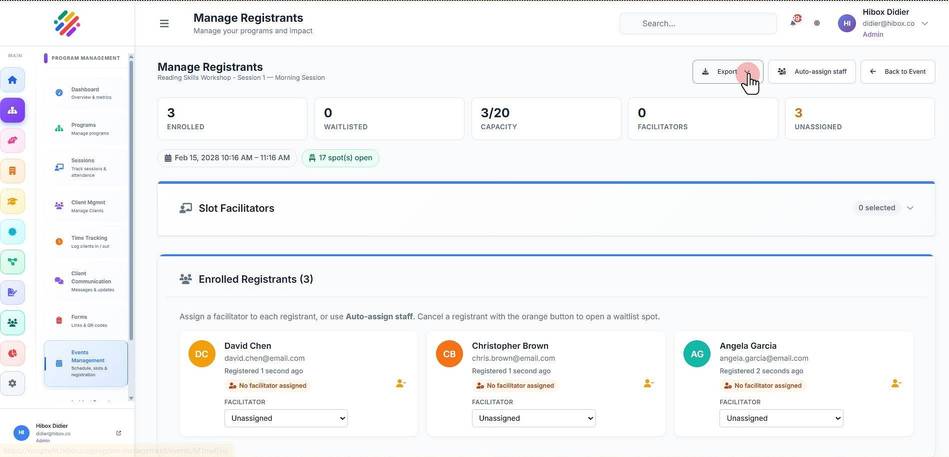The width and height of the screenshot is (949, 457).
Task: Click Angela Garcia's No facilitator assigned tag
Action: [x=762, y=386]
